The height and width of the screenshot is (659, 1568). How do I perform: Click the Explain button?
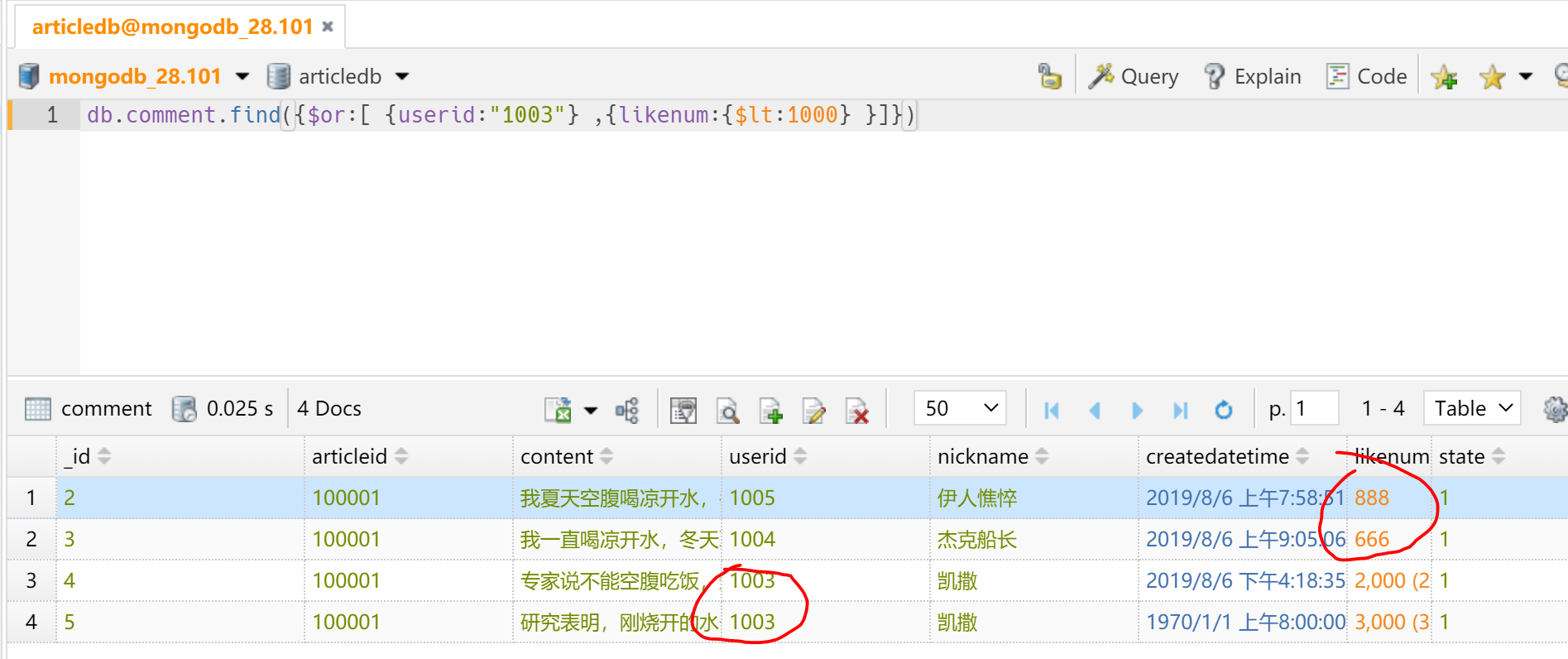click(1252, 76)
